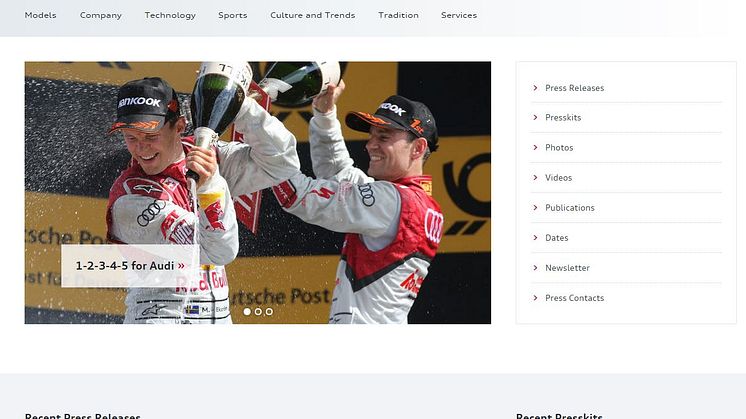Screen dimensions: 746x419
Task: Open the Newsletter link
Action: click(x=567, y=268)
